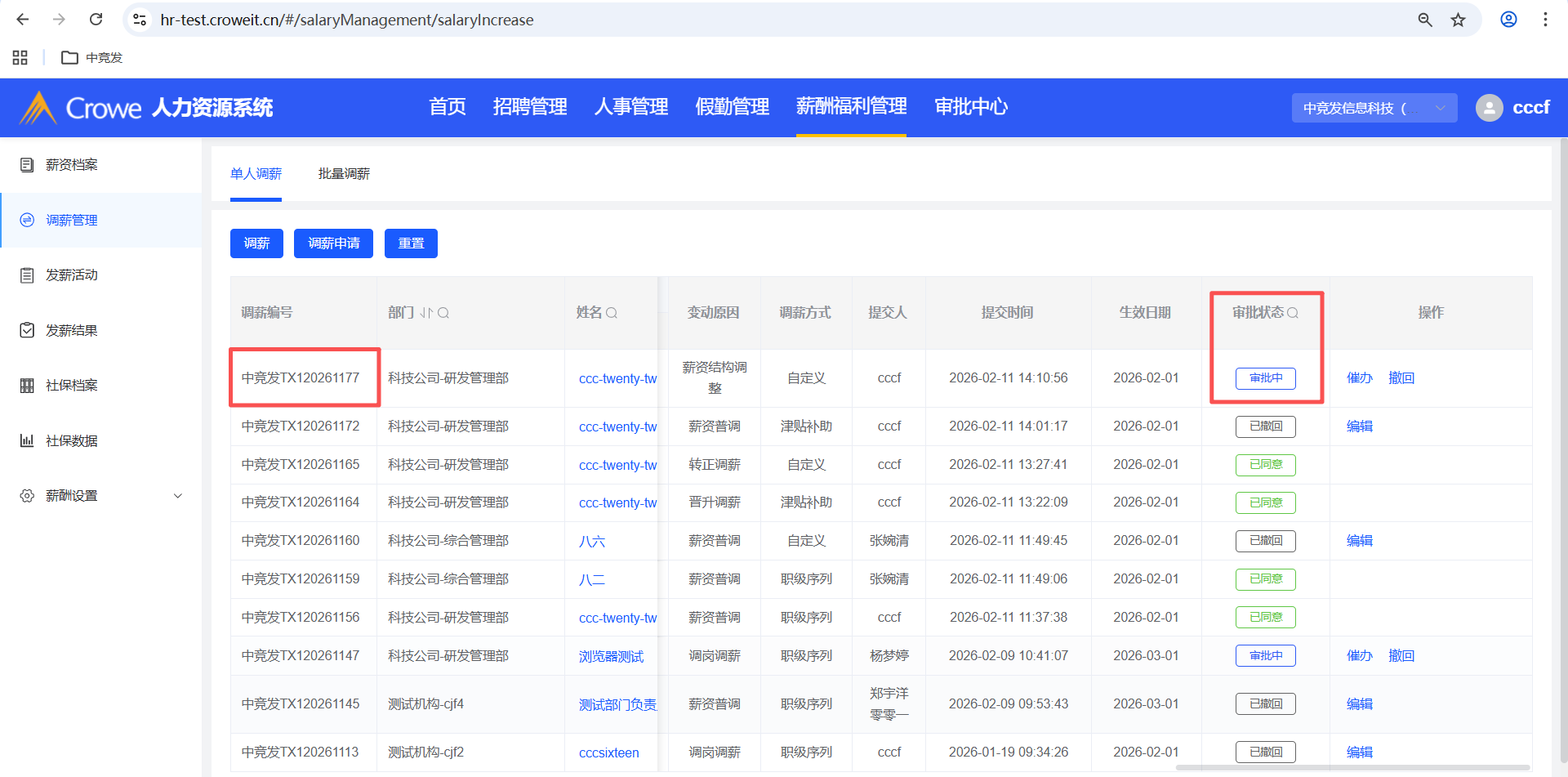Open the browser apps grid icon
The width and height of the screenshot is (1568, 777).
tap(20, 57)
